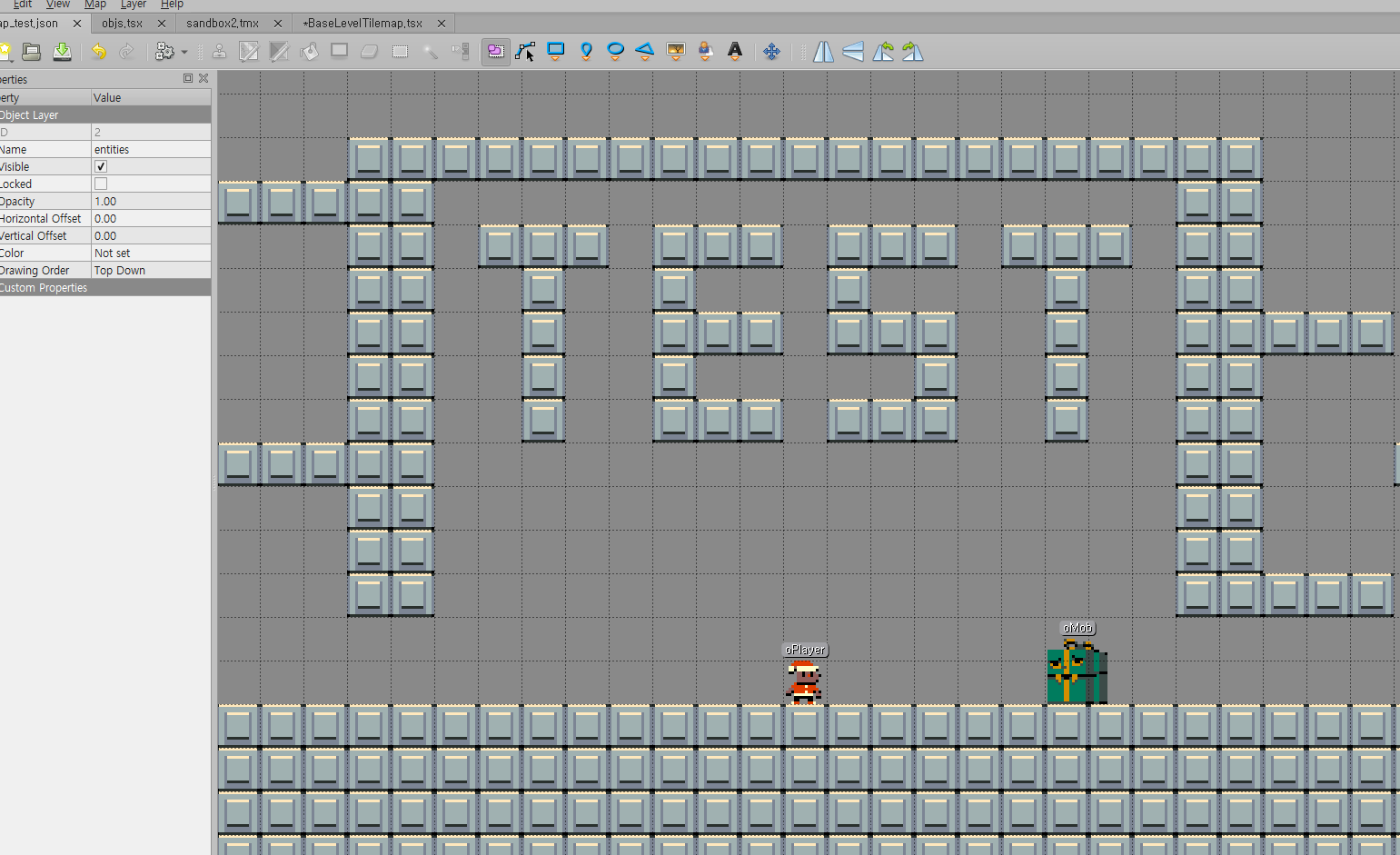
Task: Close the Properties panel
Action: 204,78
